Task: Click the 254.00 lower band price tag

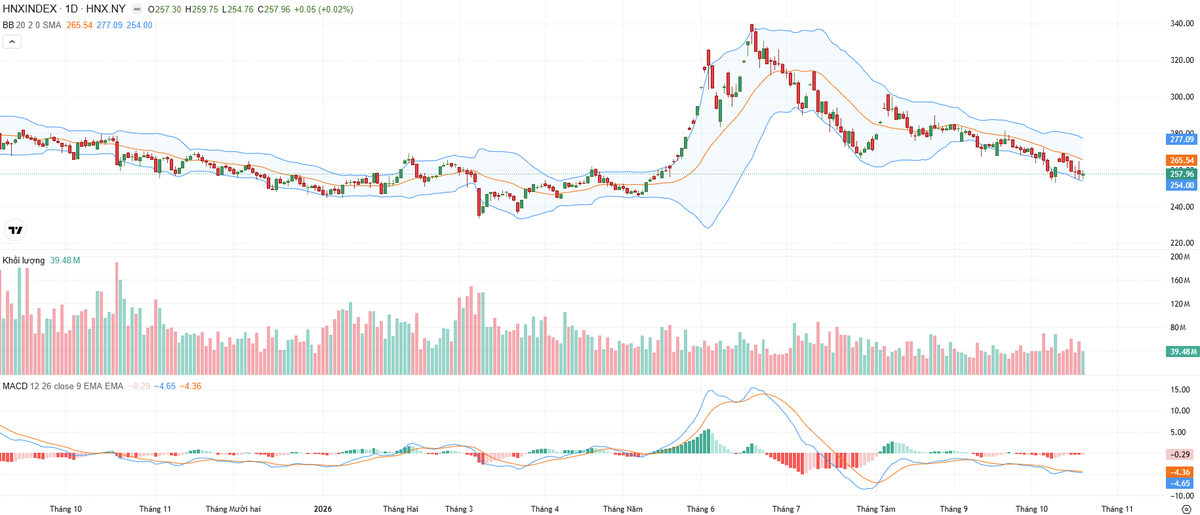Action: [x=1182, y=185]
